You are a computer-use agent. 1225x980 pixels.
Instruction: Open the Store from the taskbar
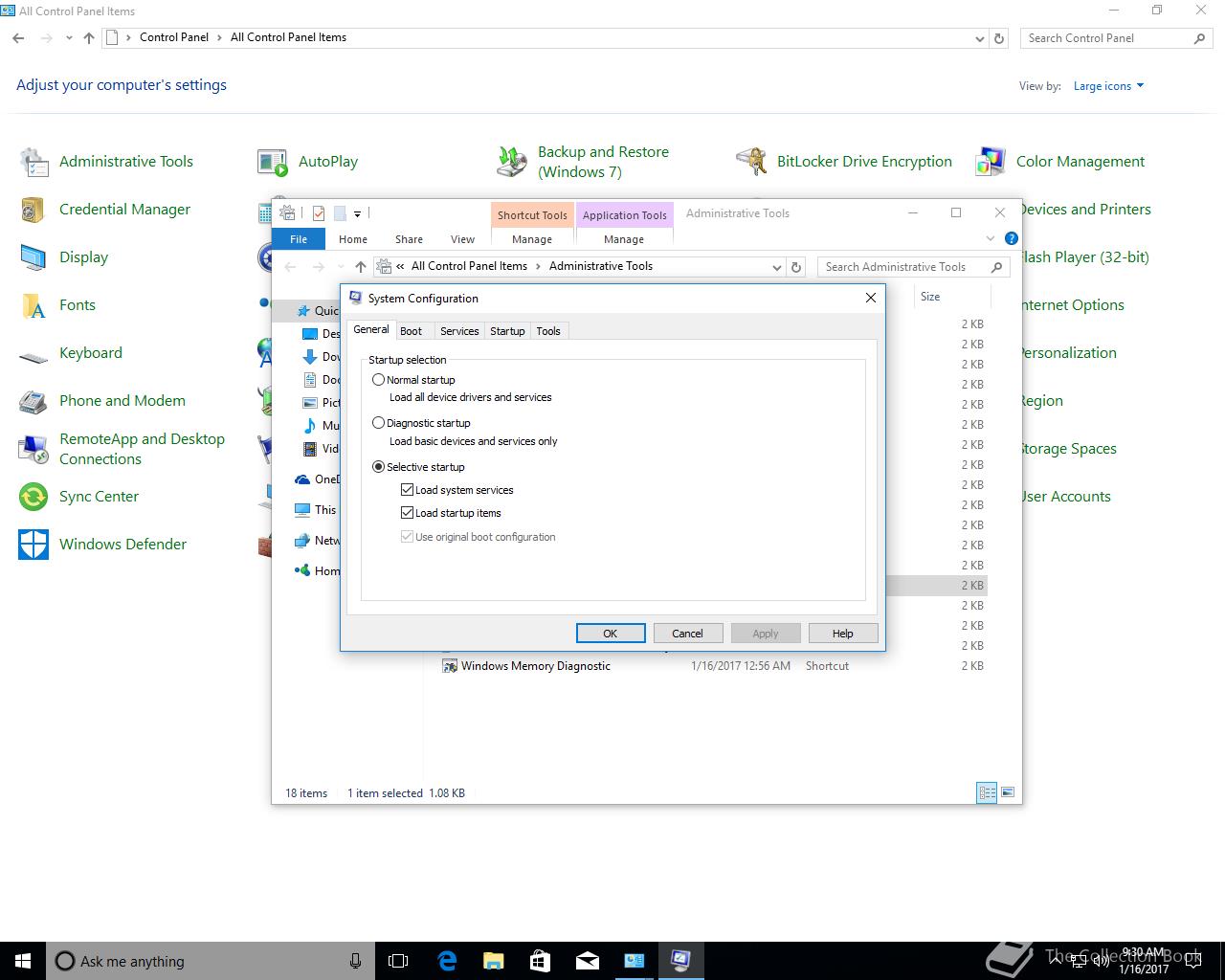540,961
